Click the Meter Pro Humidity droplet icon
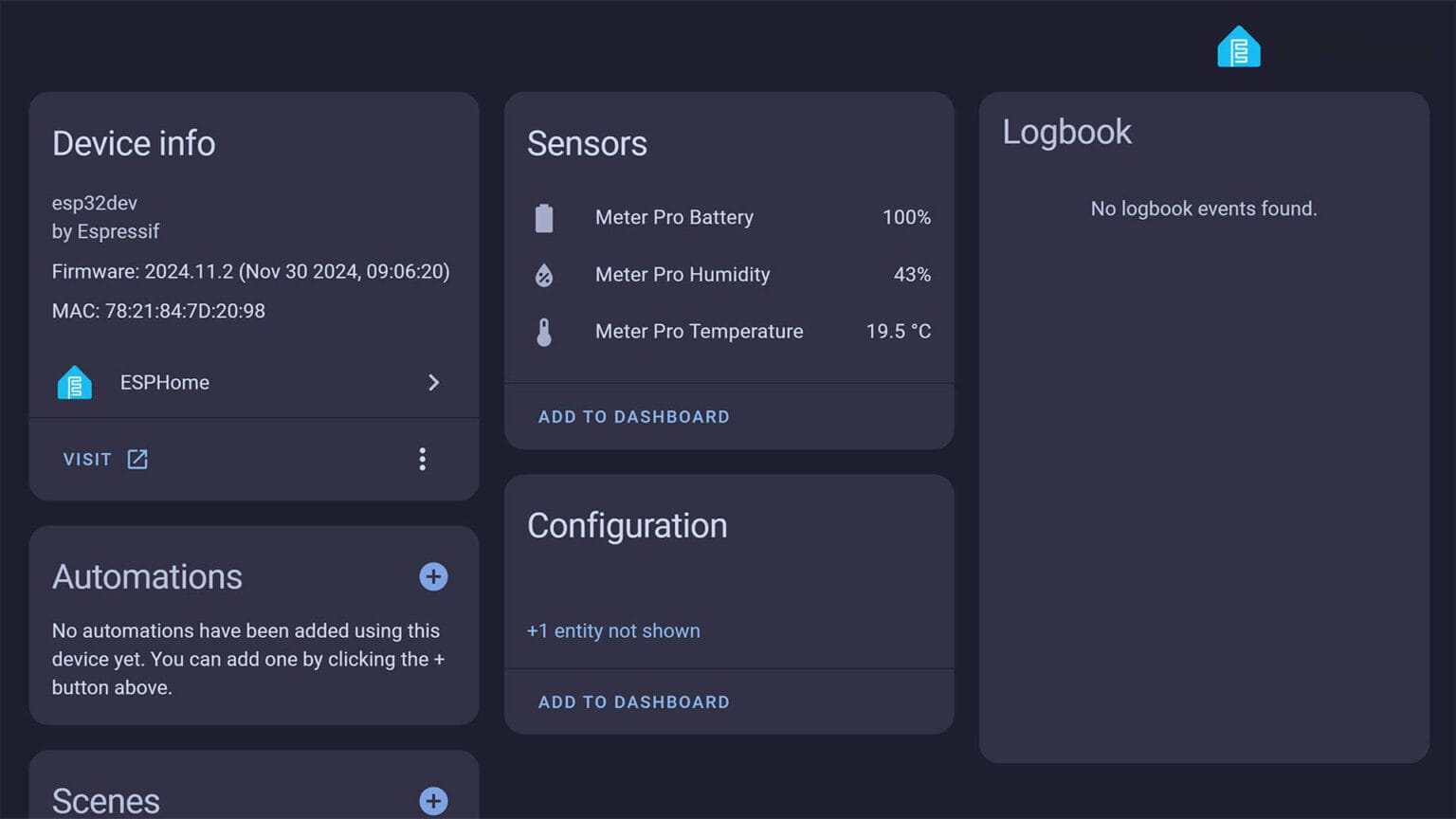The height and width of the screenshot is (819, 1456). pyautogui.click(x=544, y=275)
